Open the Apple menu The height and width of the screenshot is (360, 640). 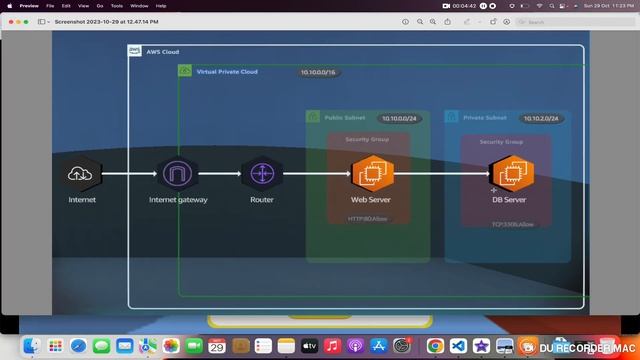point(10,6)
